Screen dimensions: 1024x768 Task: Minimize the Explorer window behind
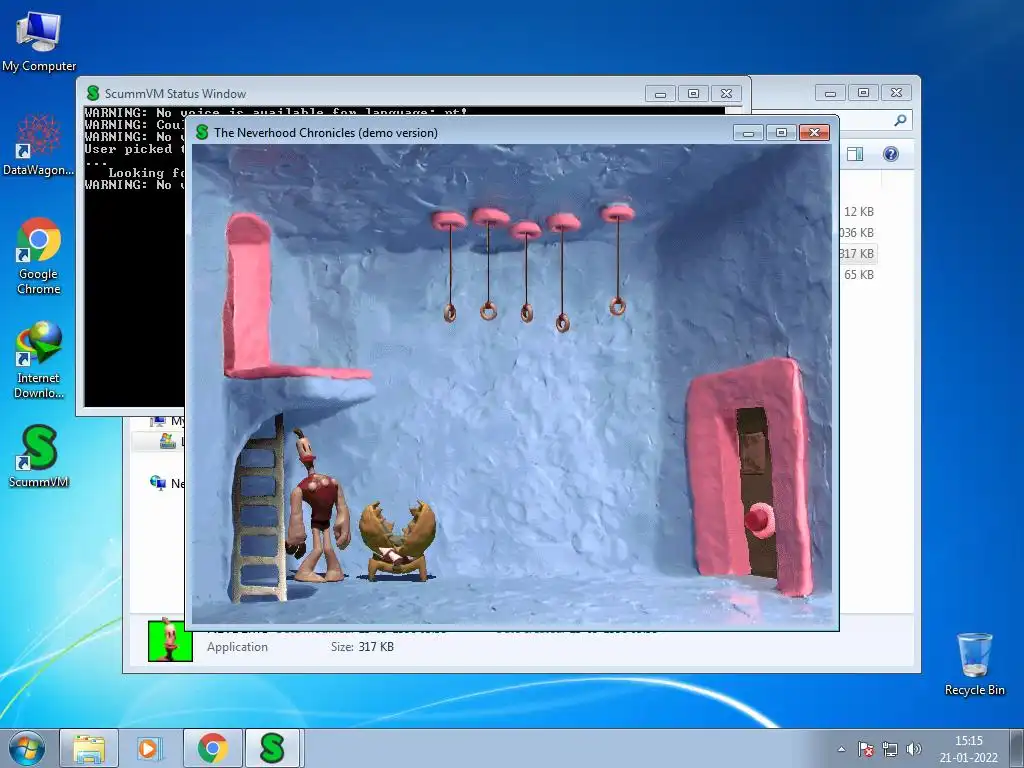click(x=830, y=93)
